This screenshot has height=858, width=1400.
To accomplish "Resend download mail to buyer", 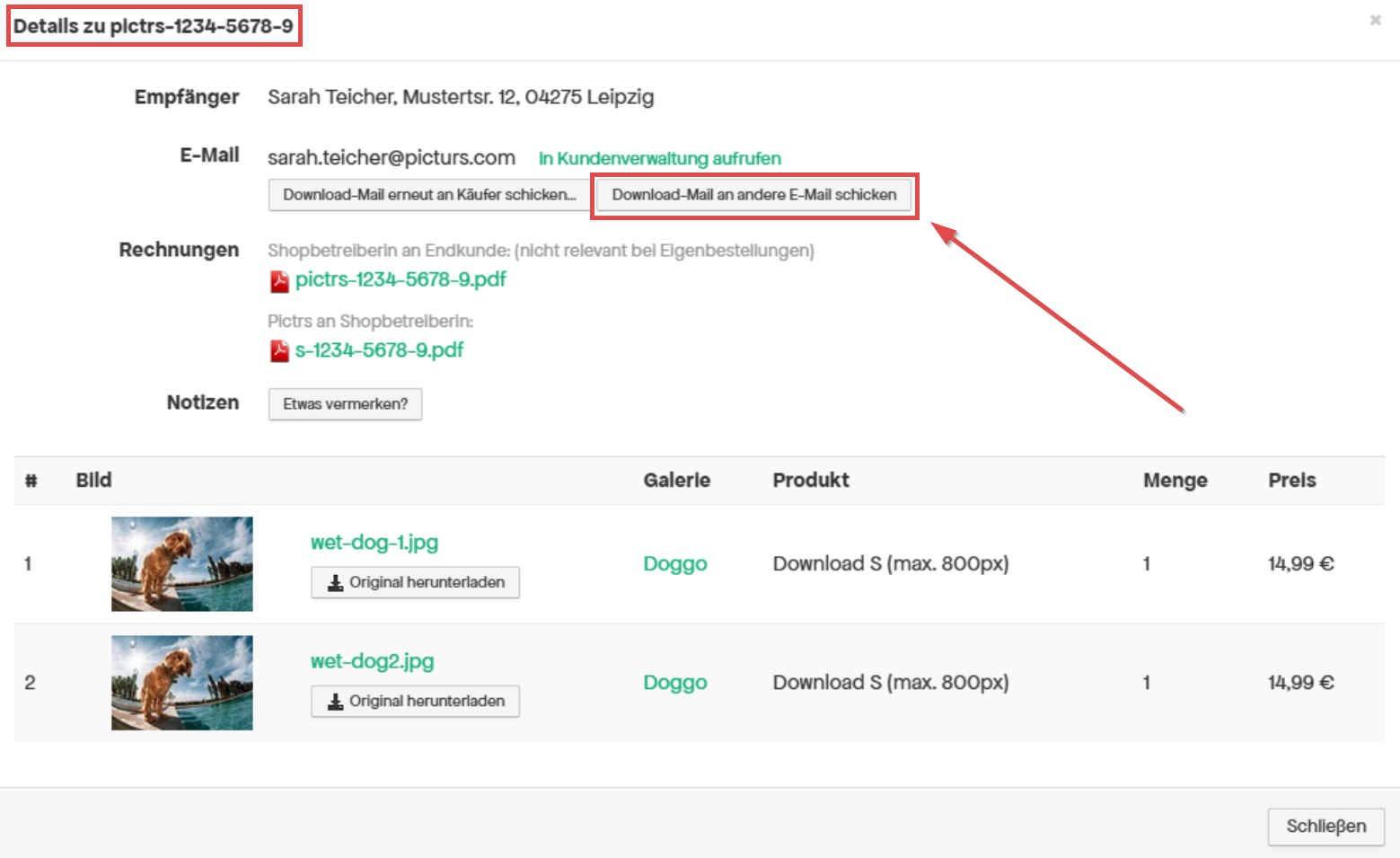I will [x=429, y=195].
